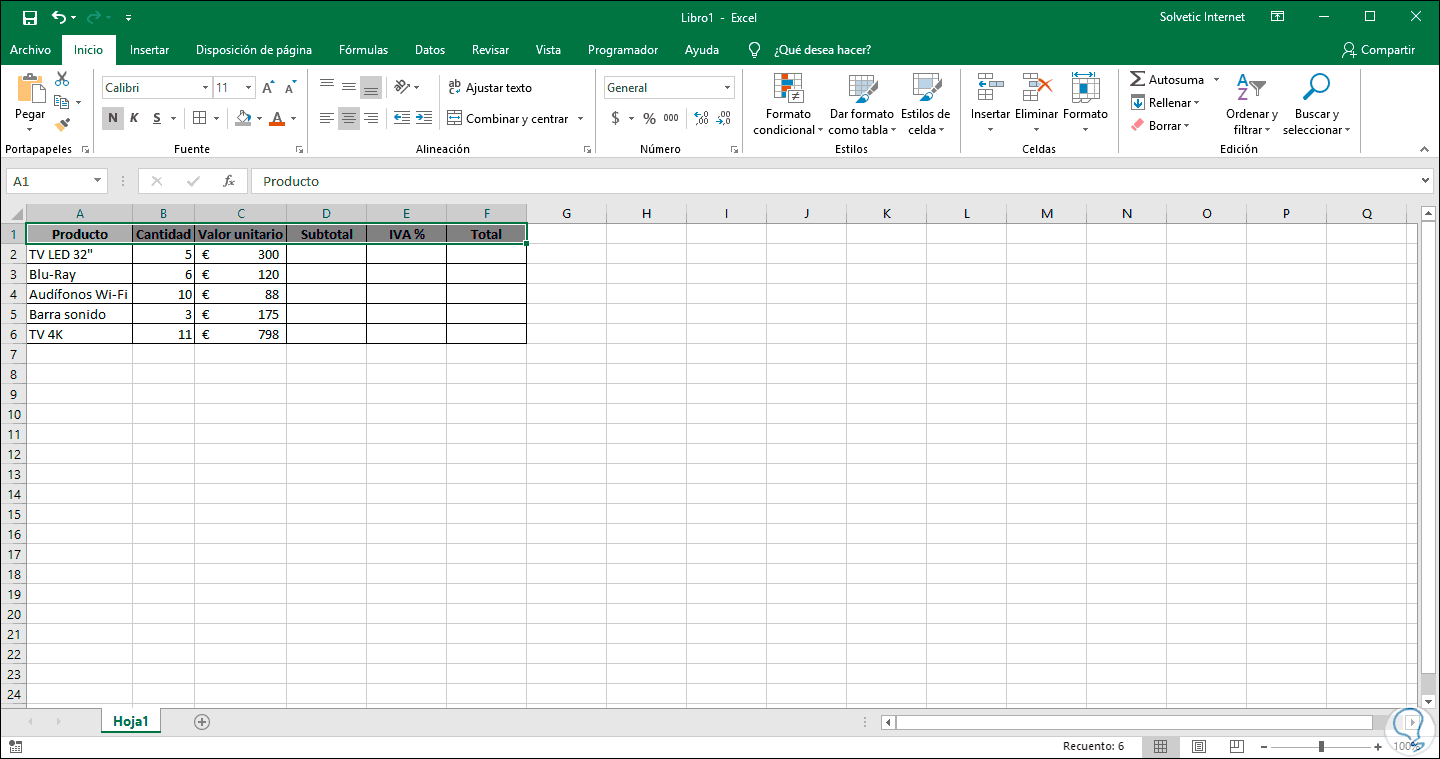Switch to the Fórmulas ribbon tab
1440x759 pixels.
pyautogui.click(x=363, y=49)
